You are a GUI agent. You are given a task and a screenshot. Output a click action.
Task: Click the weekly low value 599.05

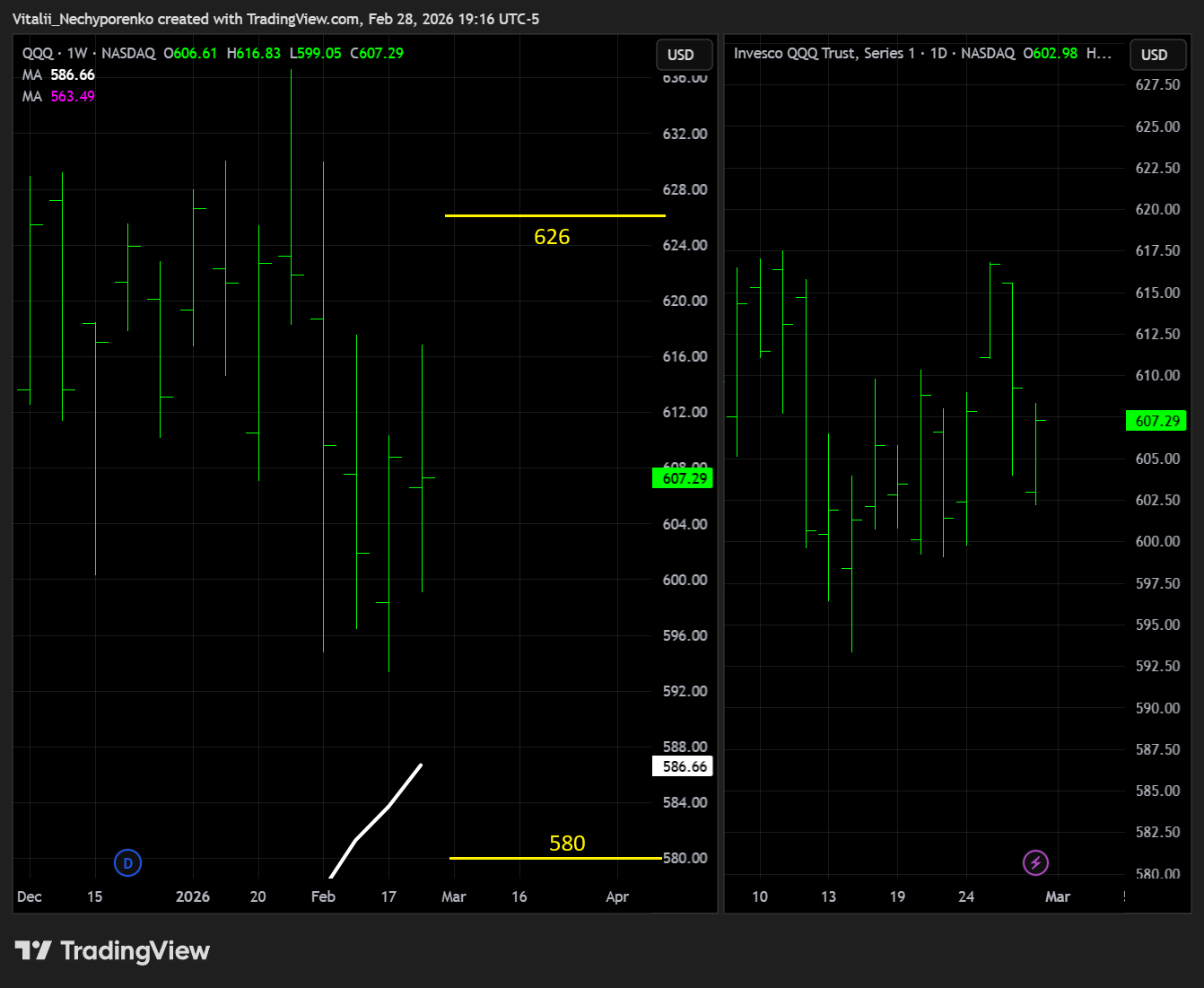coord(319,53)
